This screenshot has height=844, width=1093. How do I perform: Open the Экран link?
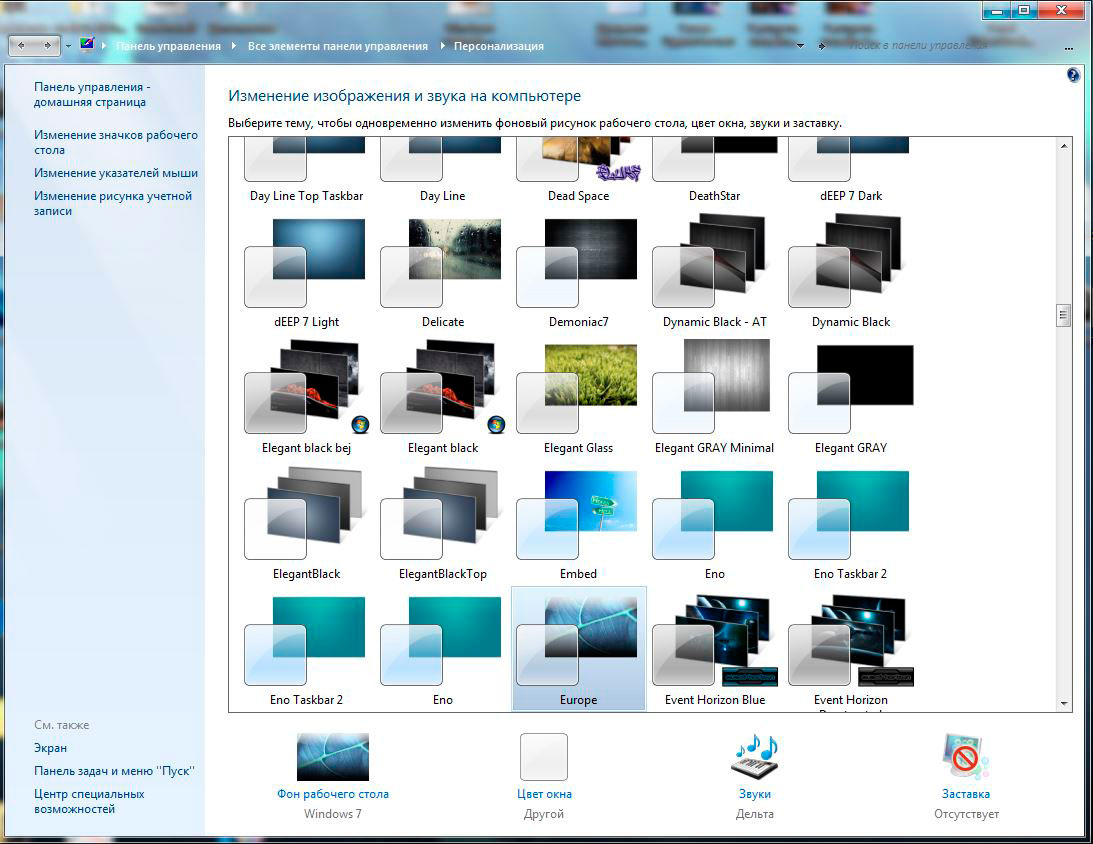[50, 748]
